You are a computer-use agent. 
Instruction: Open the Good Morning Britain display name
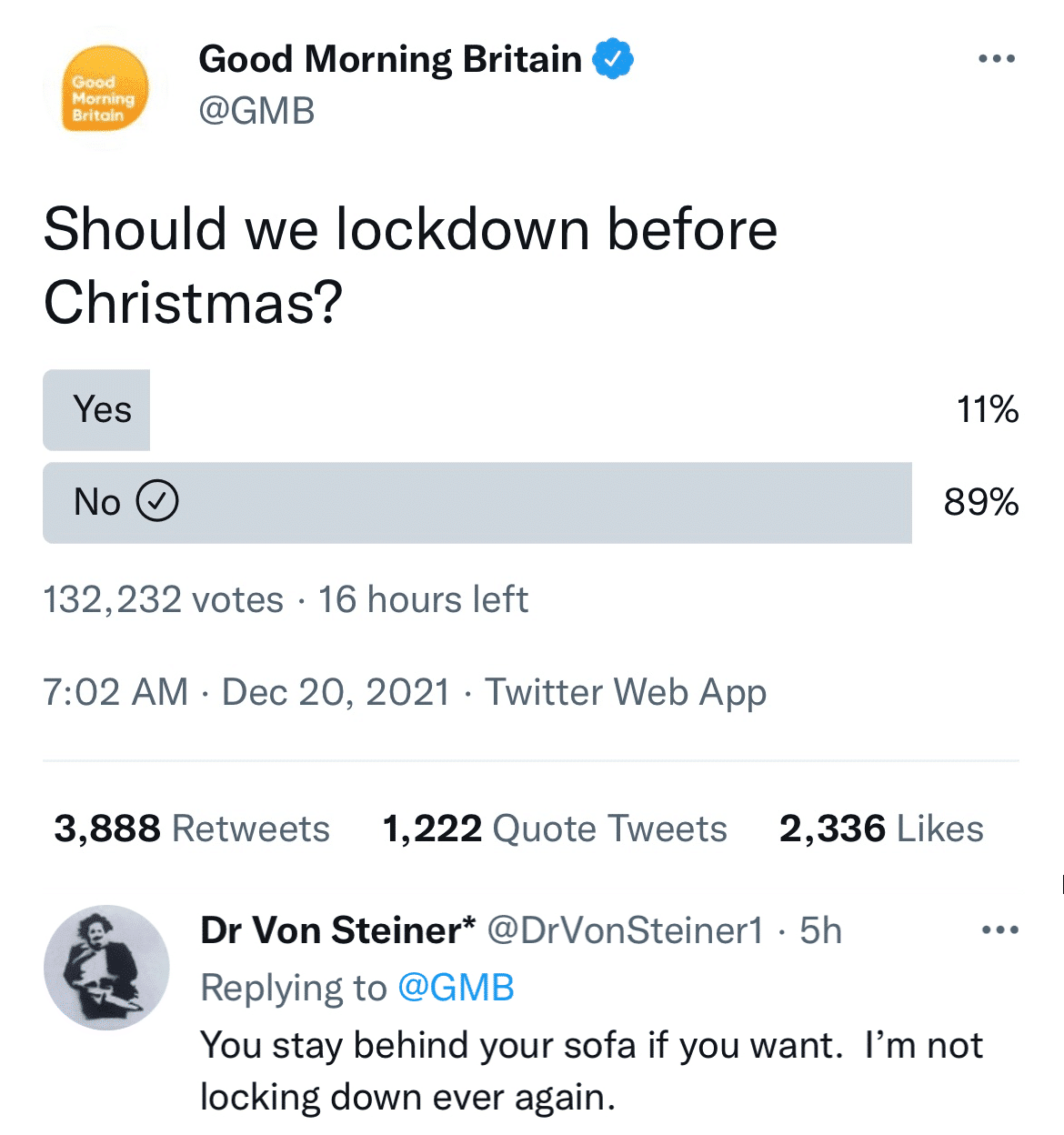pyautogui.click(x=390, y=59)
